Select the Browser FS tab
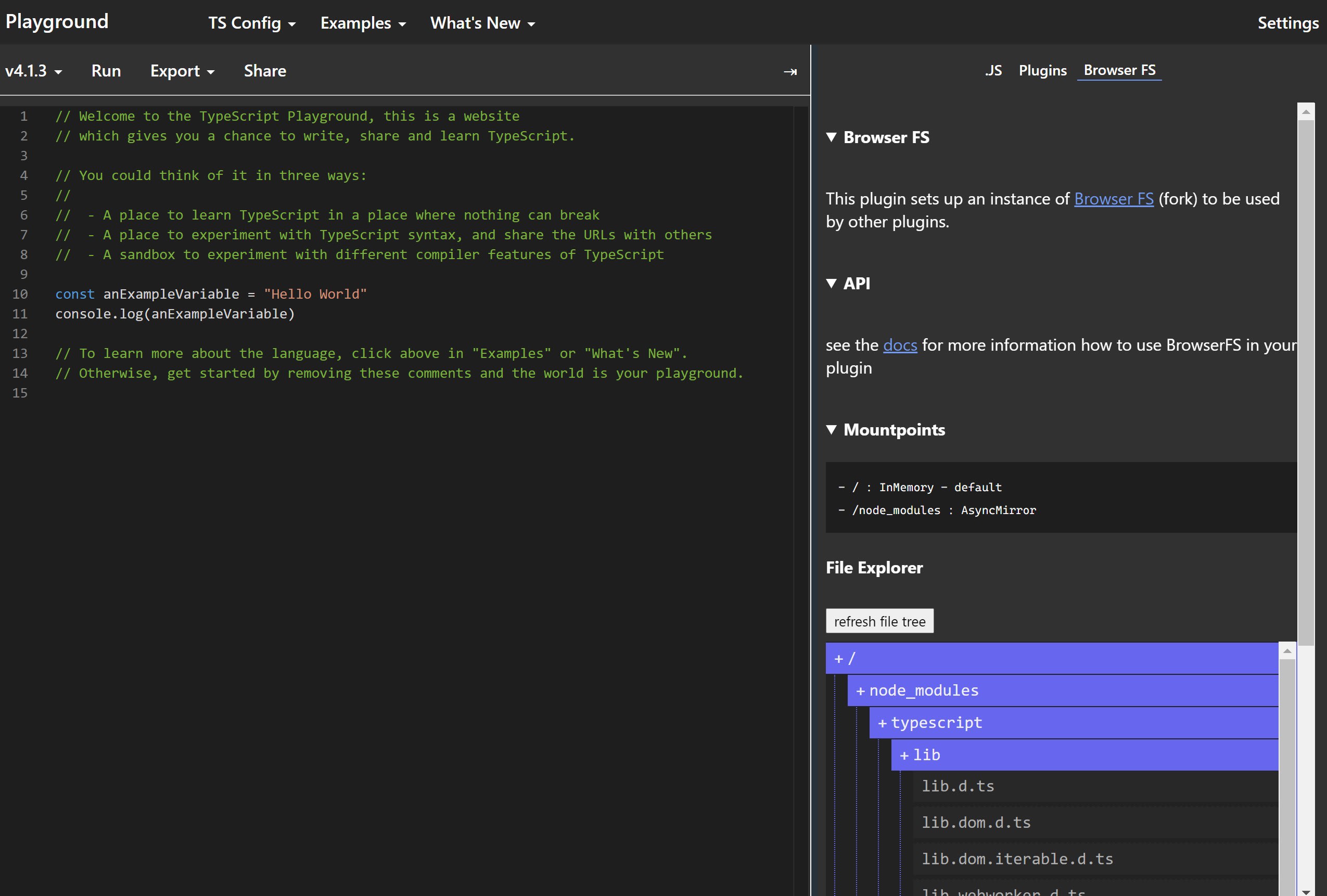This screenshot has width=1327, height=896. 1119,70
